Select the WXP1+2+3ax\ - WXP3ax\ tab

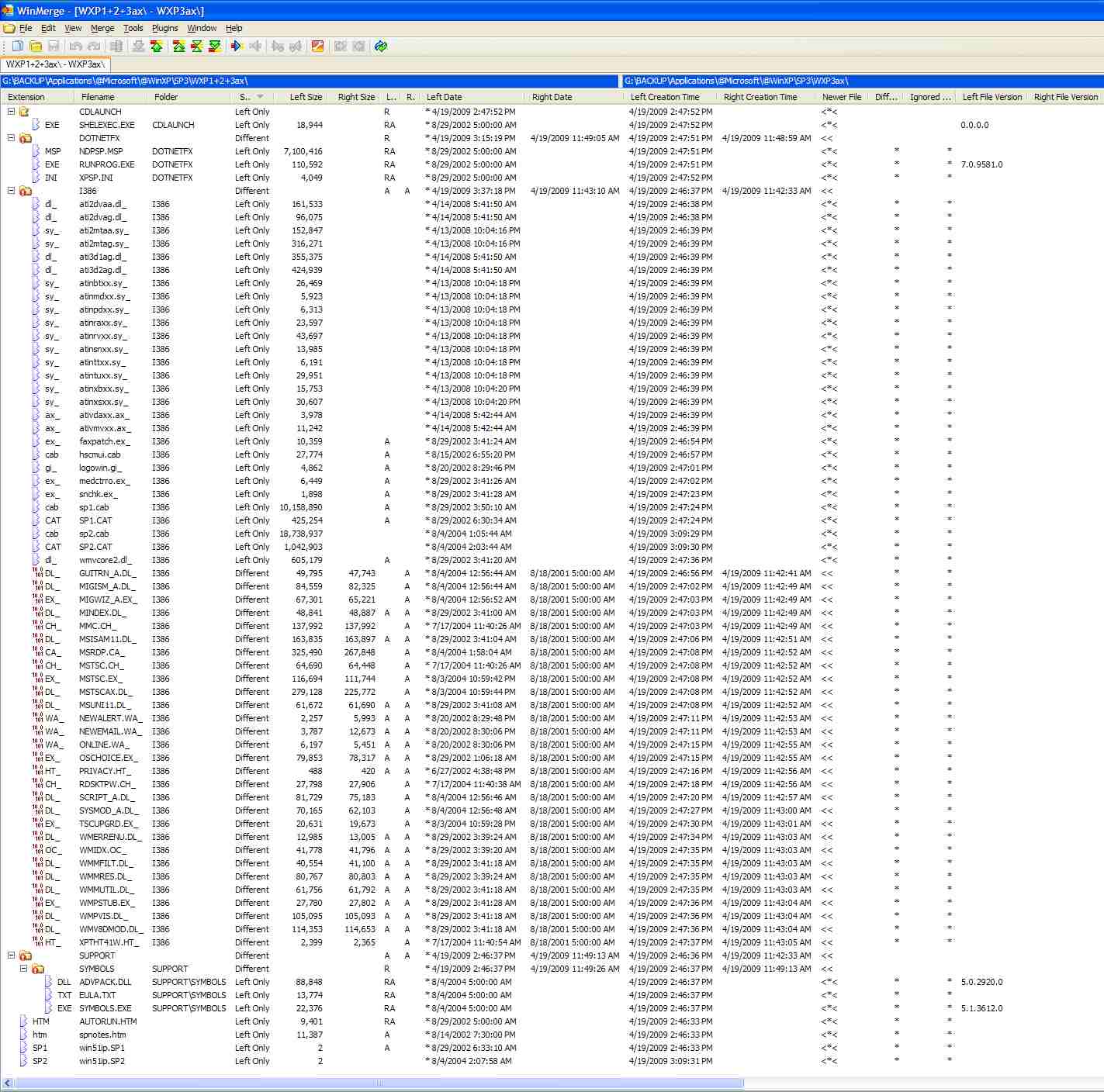coord(54,64)
